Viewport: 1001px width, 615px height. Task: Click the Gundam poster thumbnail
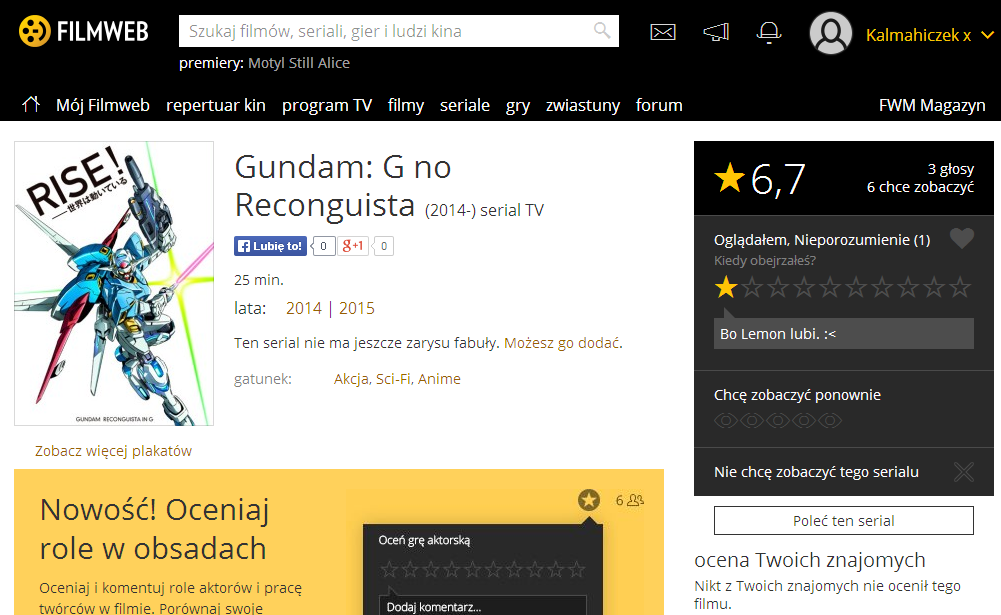pyautogui.click(x=114, y=284)
